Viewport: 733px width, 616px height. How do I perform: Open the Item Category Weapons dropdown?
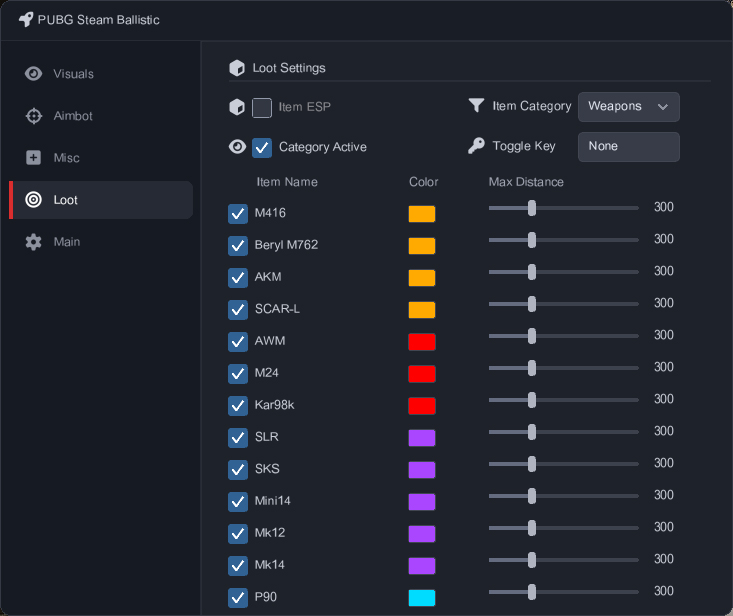pyautogui.click(x=629, y=107)
